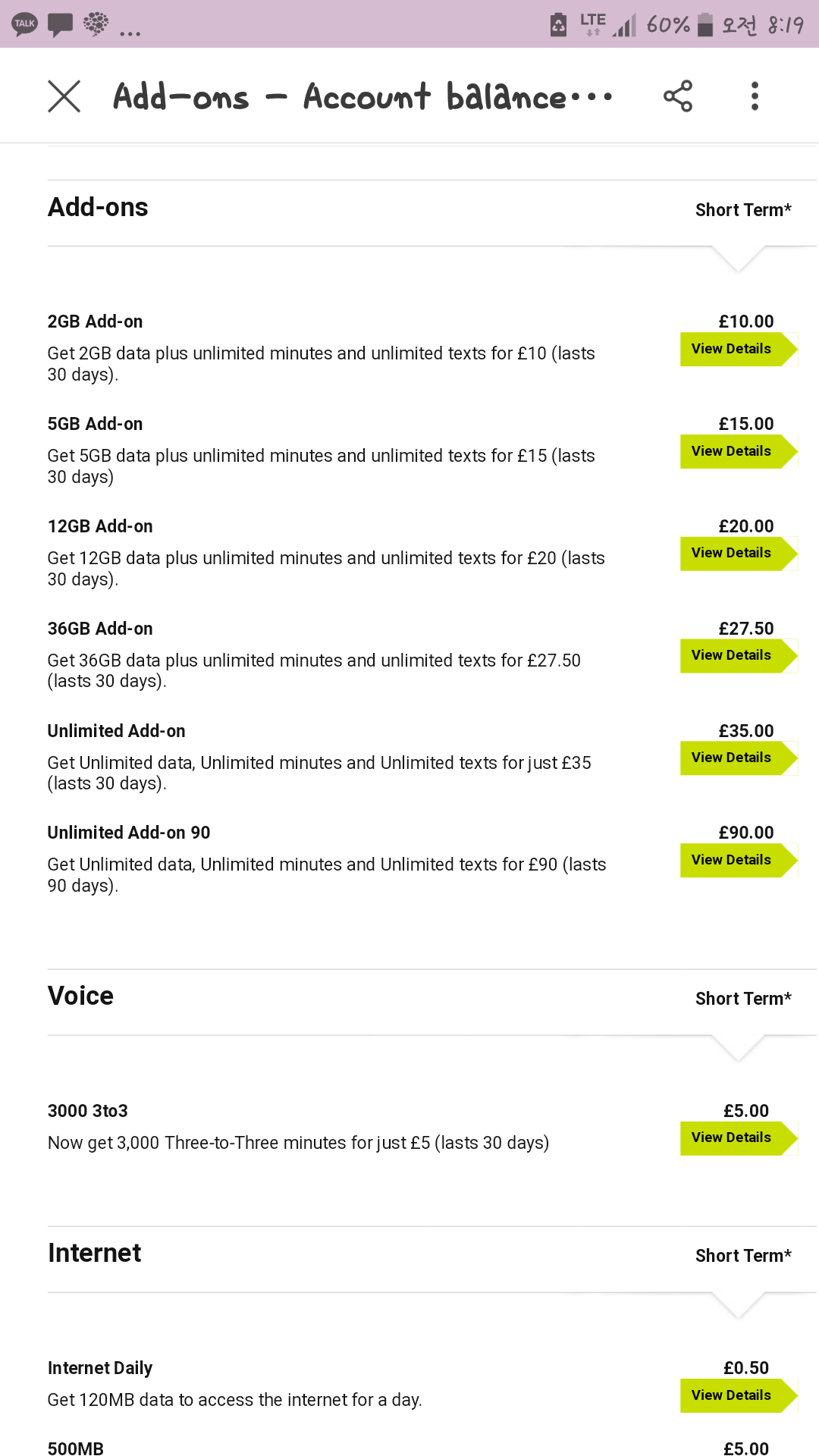
Task: Open the three-dot overflow menu
Action: tap(755, 96)
